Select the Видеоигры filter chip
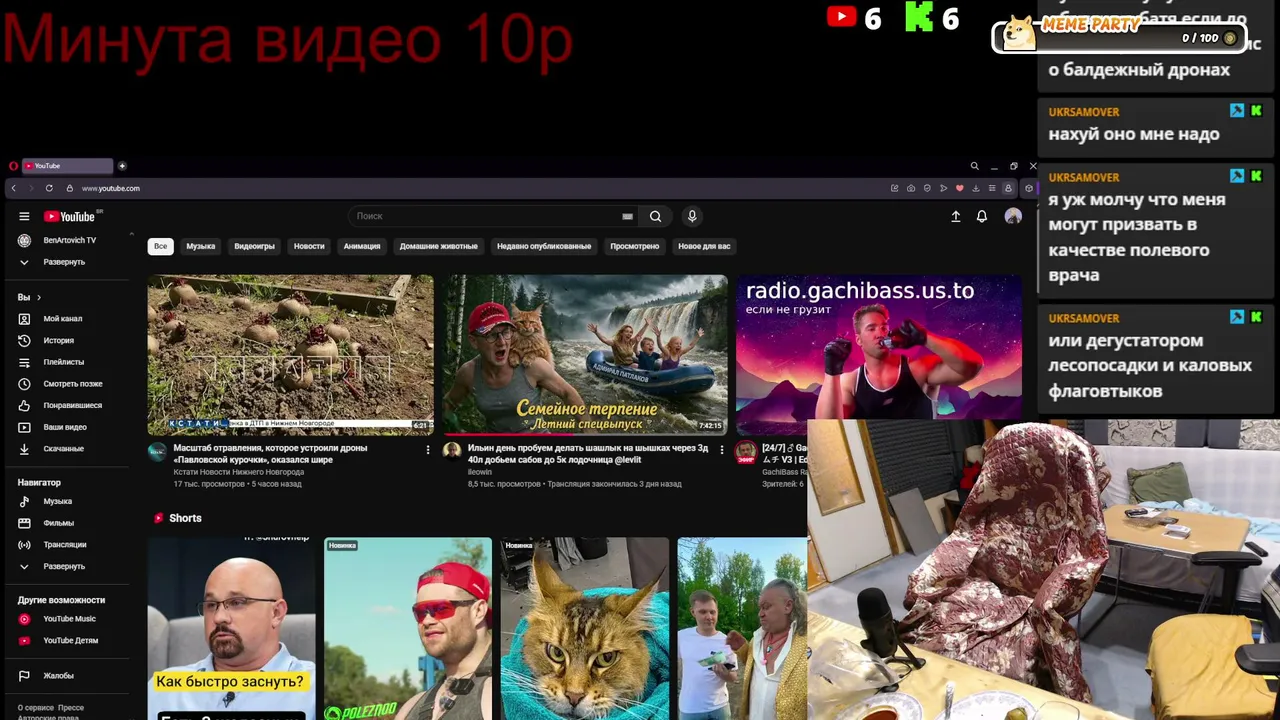The image size is (1280, 720). 254,246
